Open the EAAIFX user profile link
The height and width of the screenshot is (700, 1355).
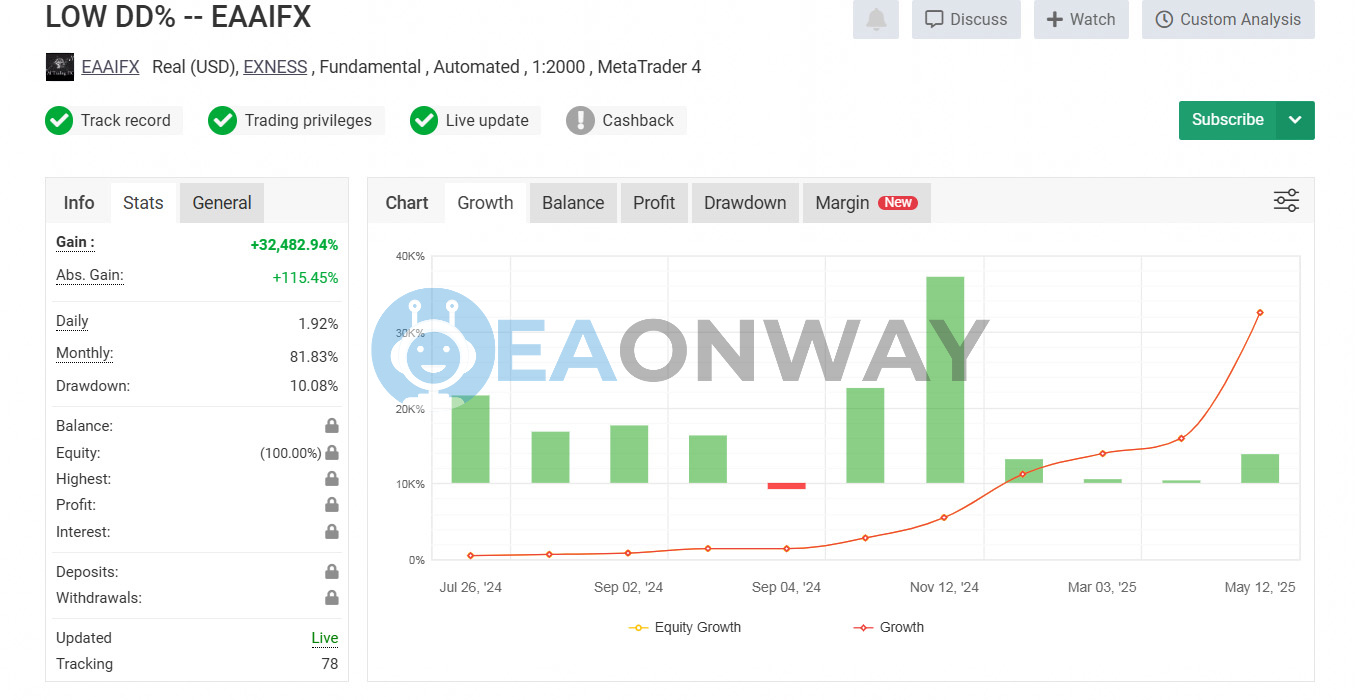[110, 67]
